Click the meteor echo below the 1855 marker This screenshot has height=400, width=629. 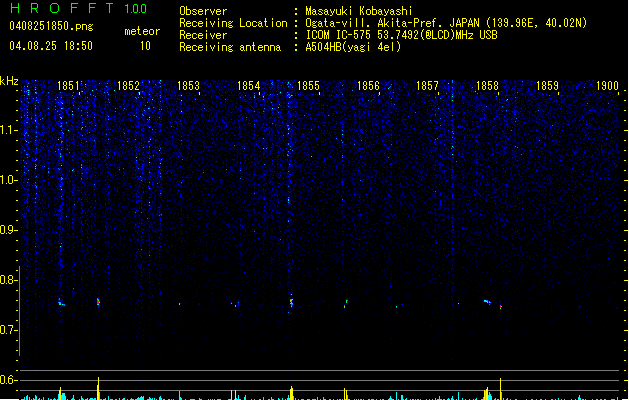pyautogui.click(x=292, y=302)
